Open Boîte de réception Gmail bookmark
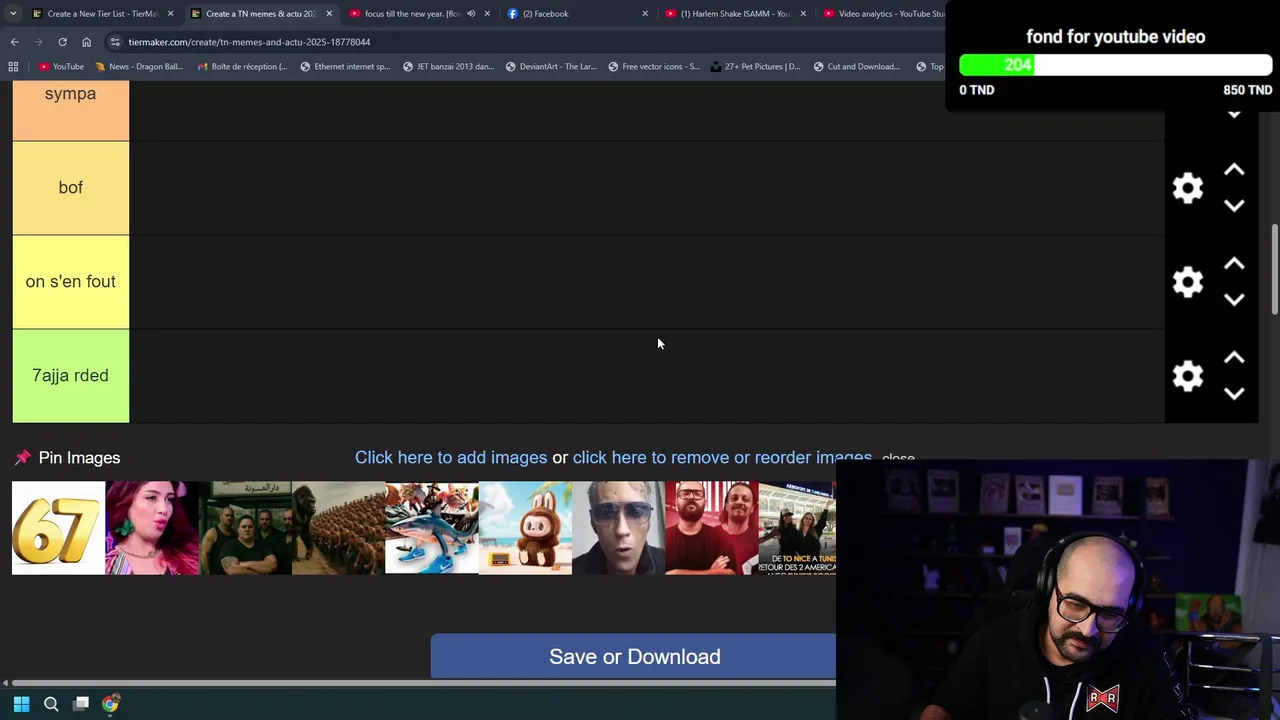Viewport: 1280px width, 720px height. click(243, 67)
